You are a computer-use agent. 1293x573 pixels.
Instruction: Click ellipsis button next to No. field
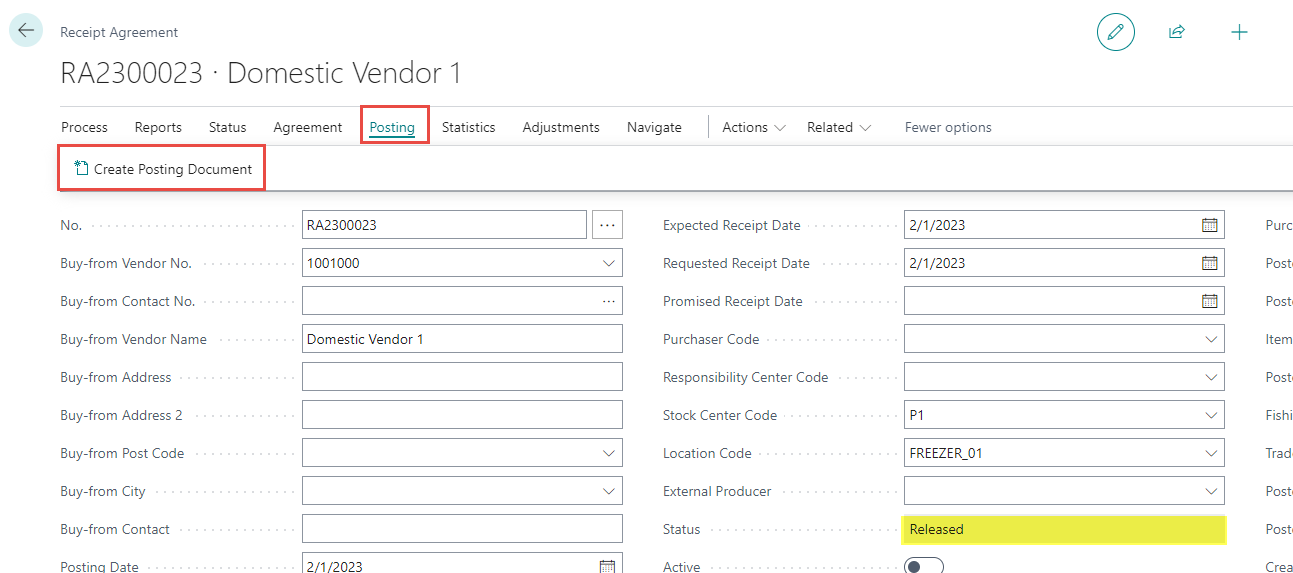coord(607,225)
